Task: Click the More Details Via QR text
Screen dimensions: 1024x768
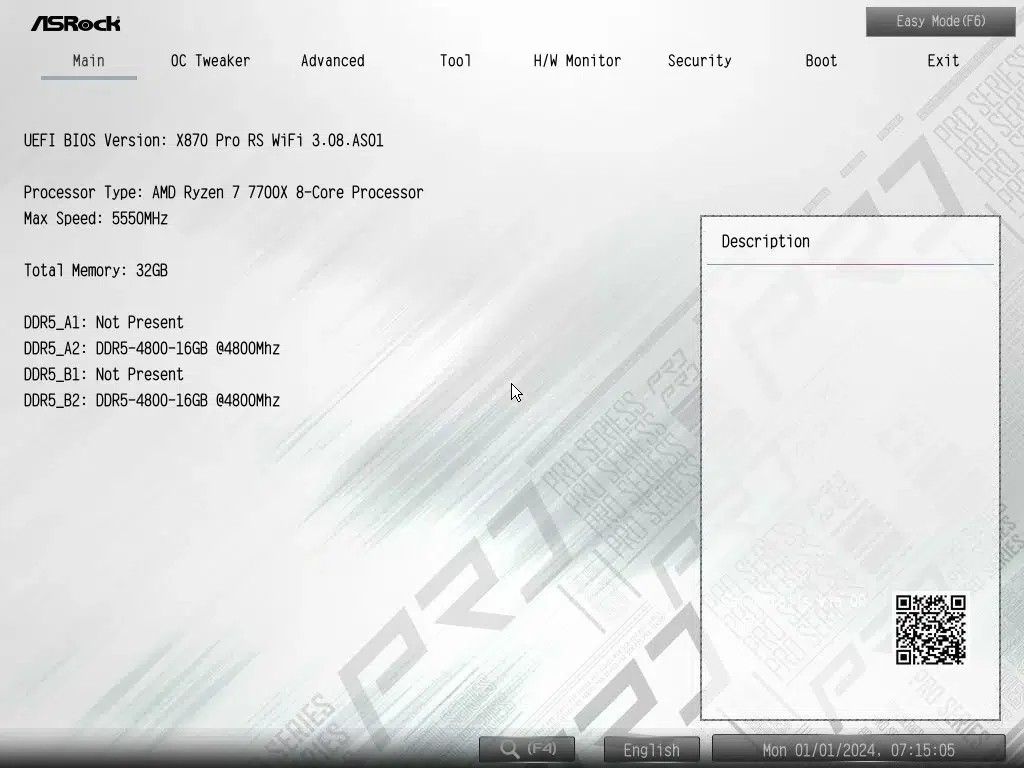Action: click(793, 601)
